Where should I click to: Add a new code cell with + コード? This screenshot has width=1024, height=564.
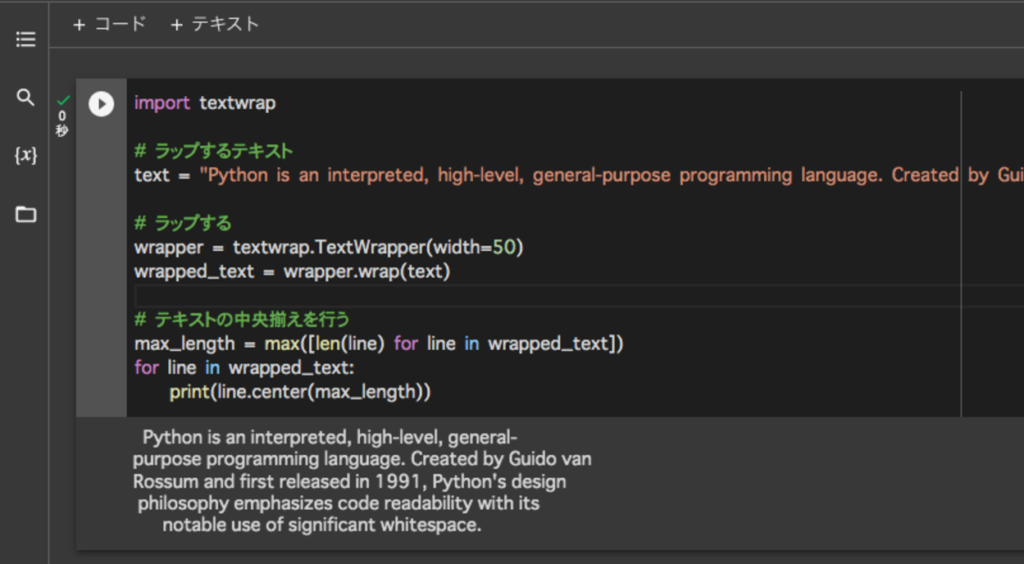[109, 24]
